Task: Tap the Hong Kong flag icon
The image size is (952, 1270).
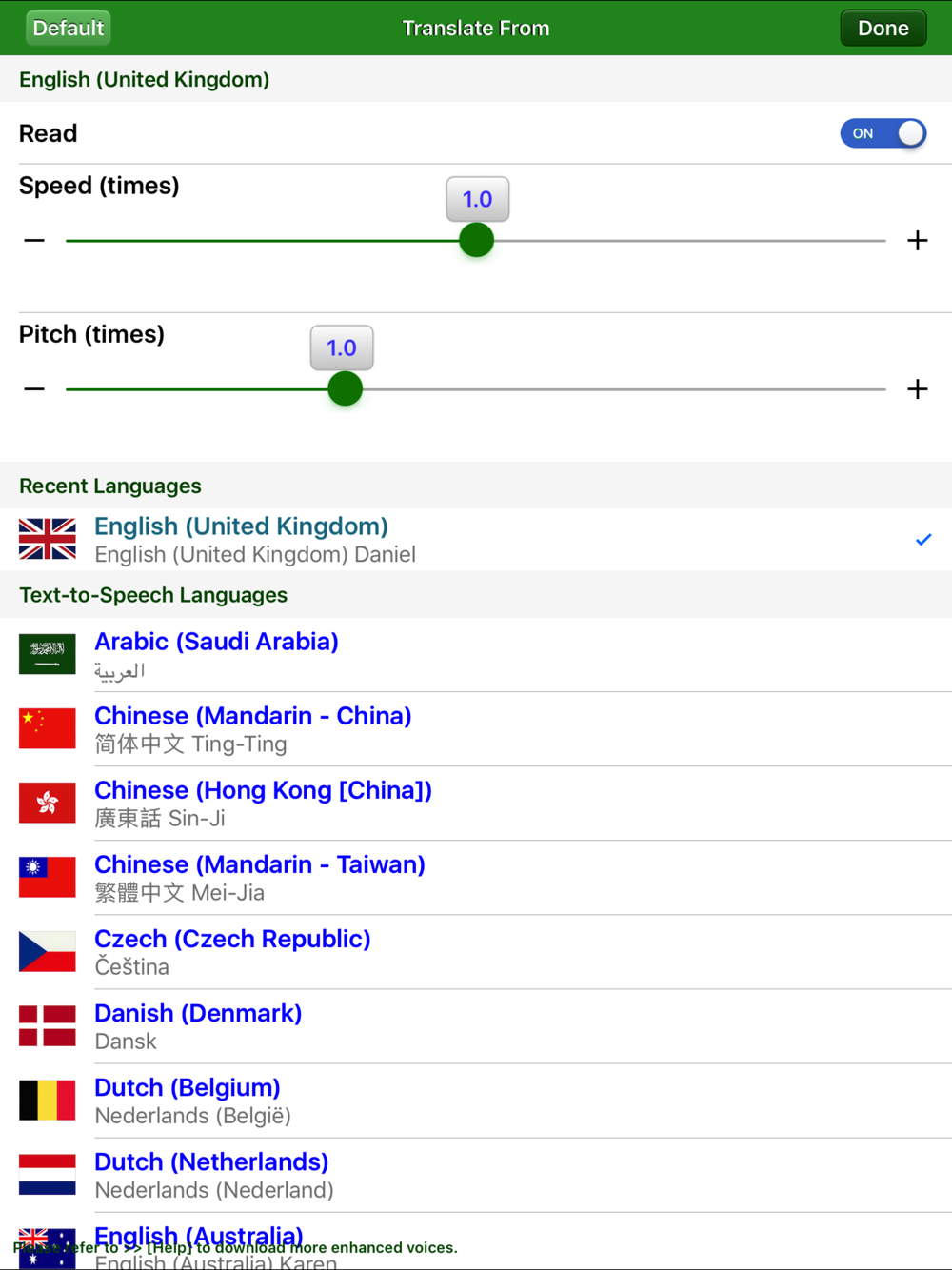Action: (x=48, y=803)
